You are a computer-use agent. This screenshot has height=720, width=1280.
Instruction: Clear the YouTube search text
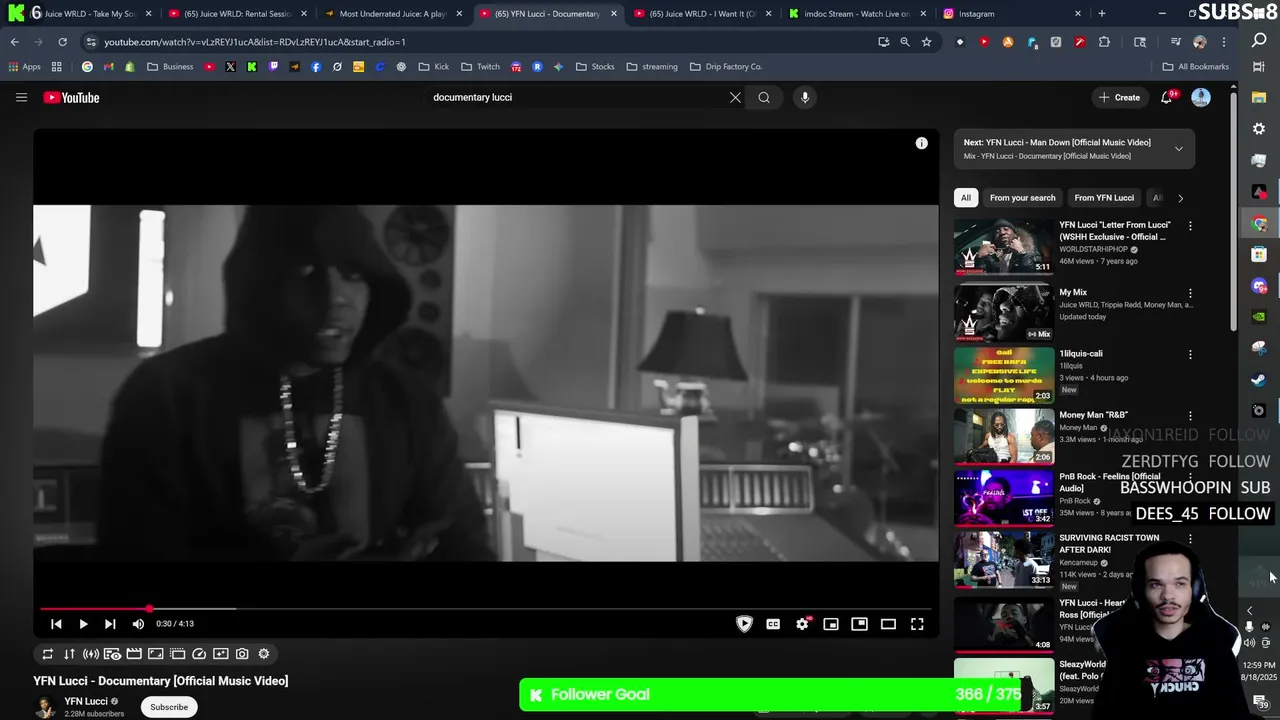735,97
